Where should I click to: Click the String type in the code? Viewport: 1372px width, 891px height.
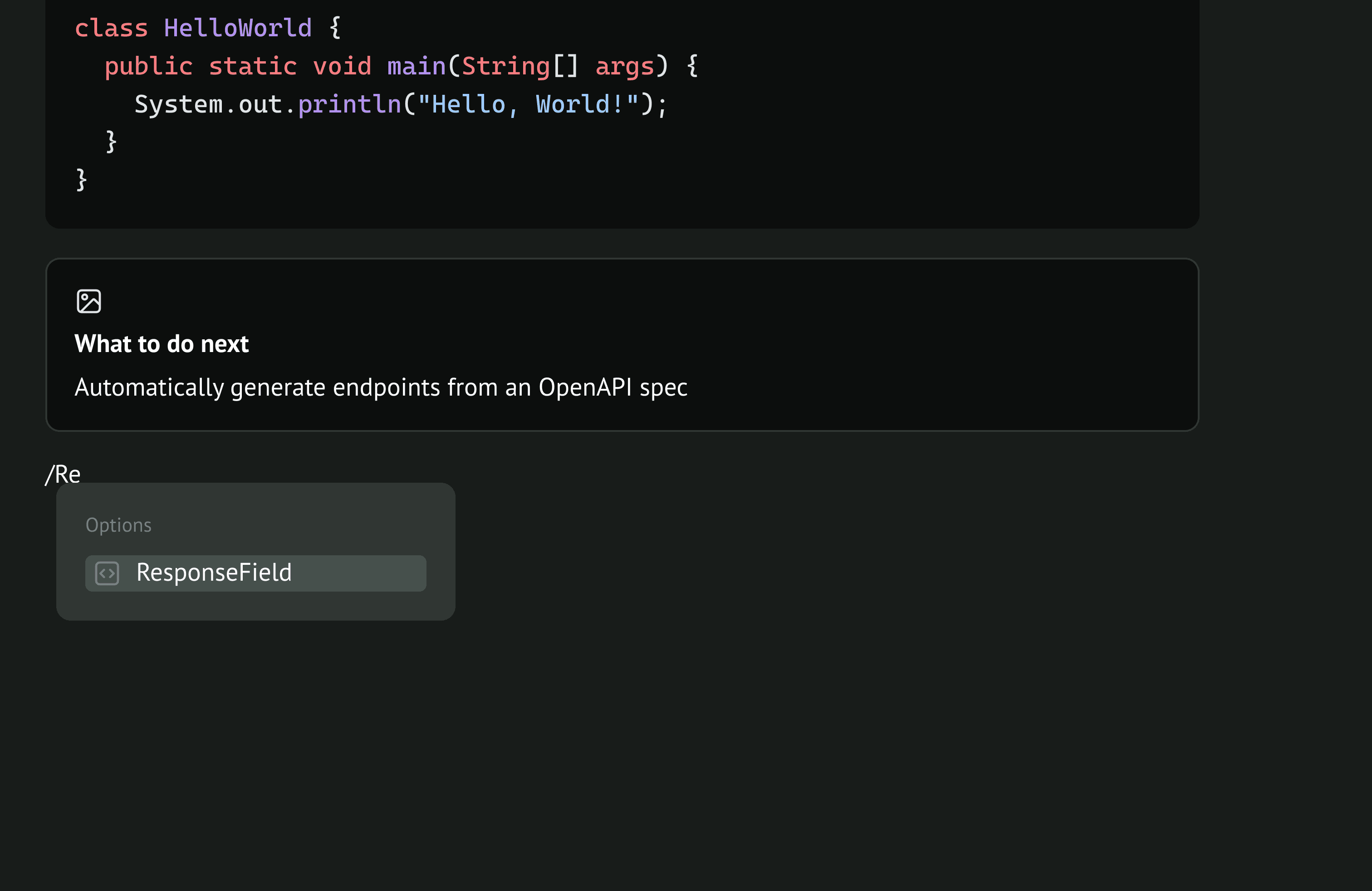505,66
